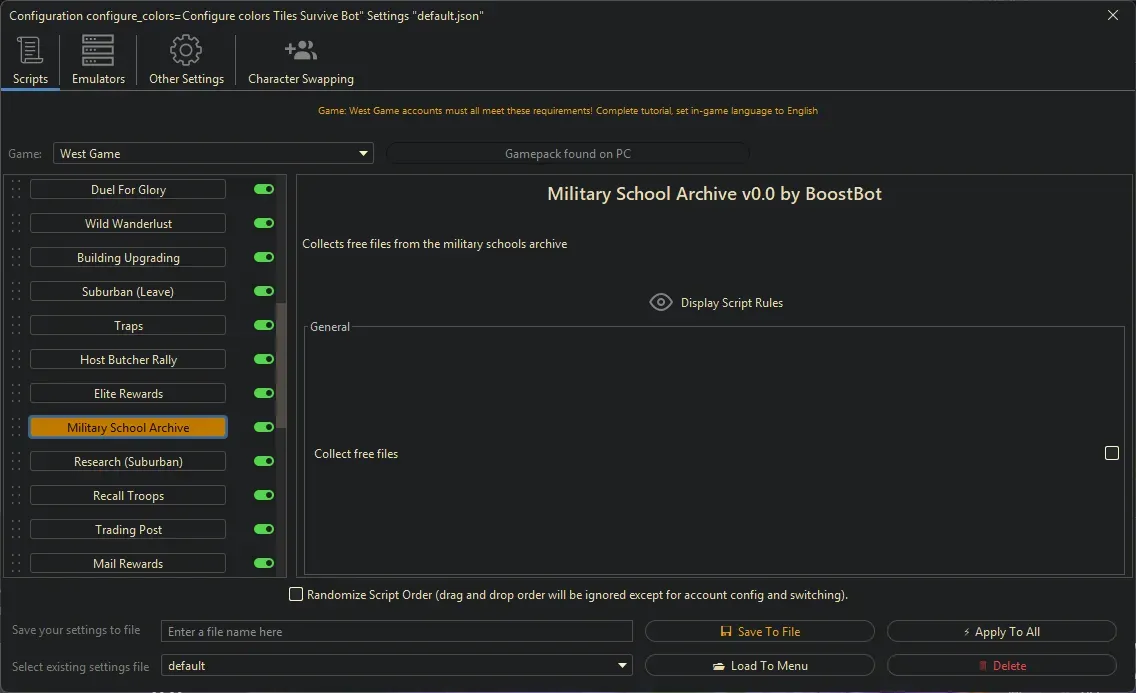The width and height of the screenshot is (1136, 693).
Task: Click the Scripts notepad icon
Action: click(30, 48)
